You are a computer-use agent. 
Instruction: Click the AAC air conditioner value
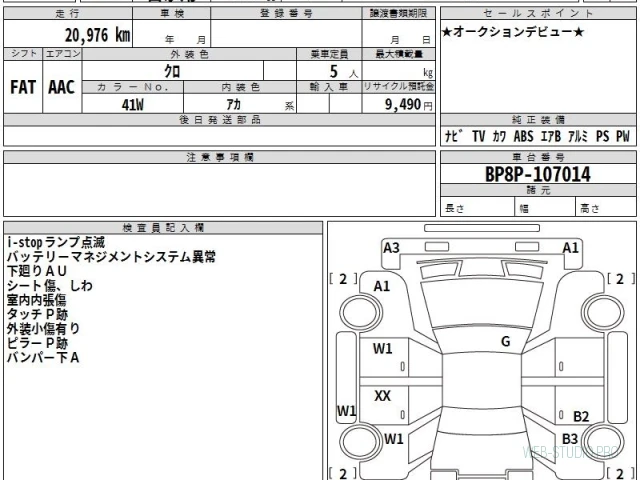pyautogui.click(x=62, y=87)
